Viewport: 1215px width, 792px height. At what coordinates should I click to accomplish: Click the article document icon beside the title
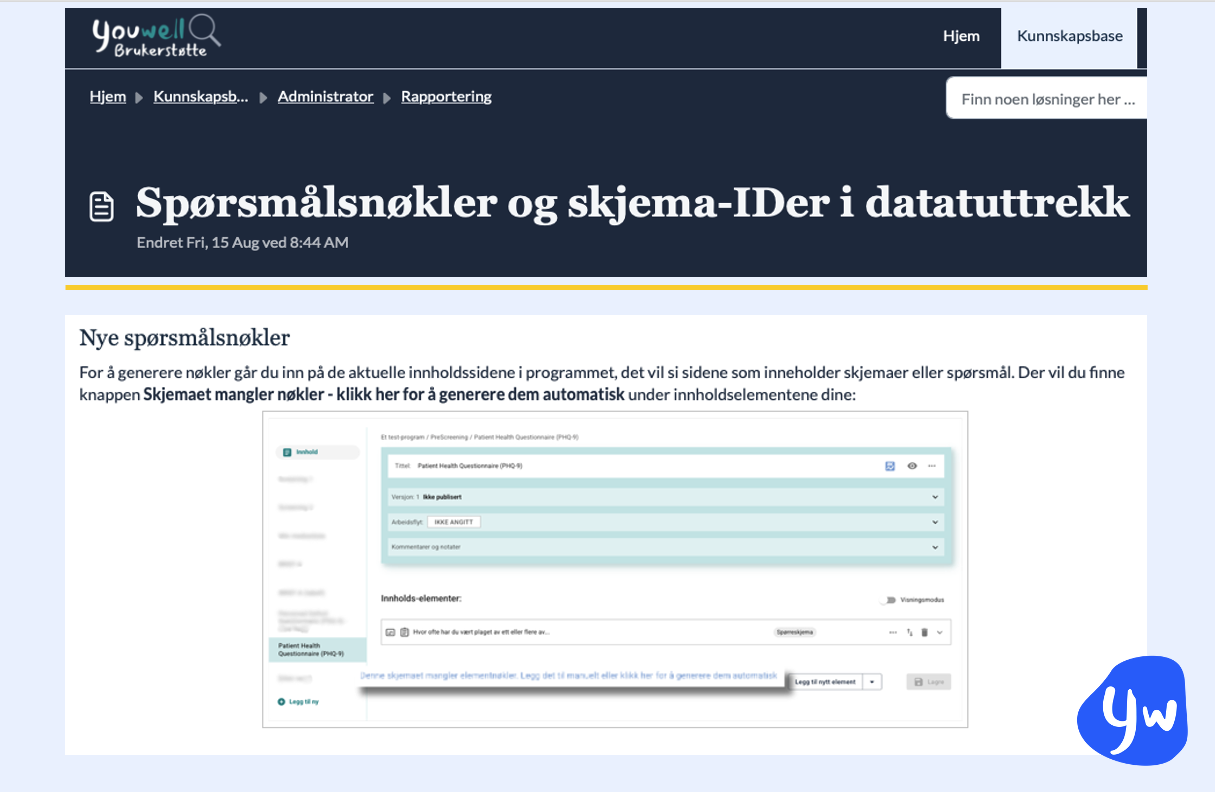click(x=102, y=207)
